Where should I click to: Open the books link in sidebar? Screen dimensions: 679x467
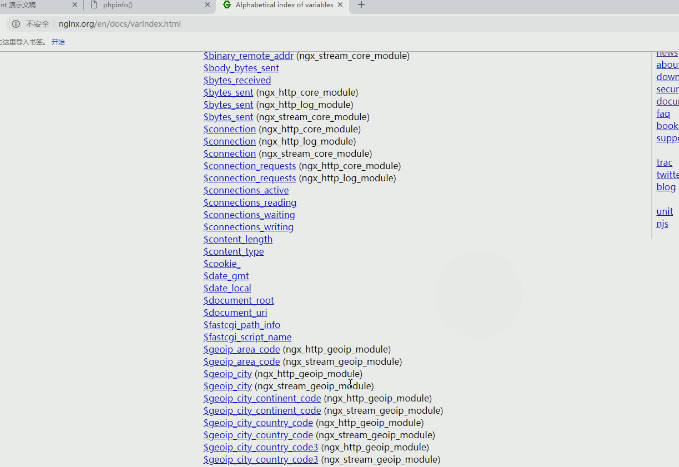[667, 126]
